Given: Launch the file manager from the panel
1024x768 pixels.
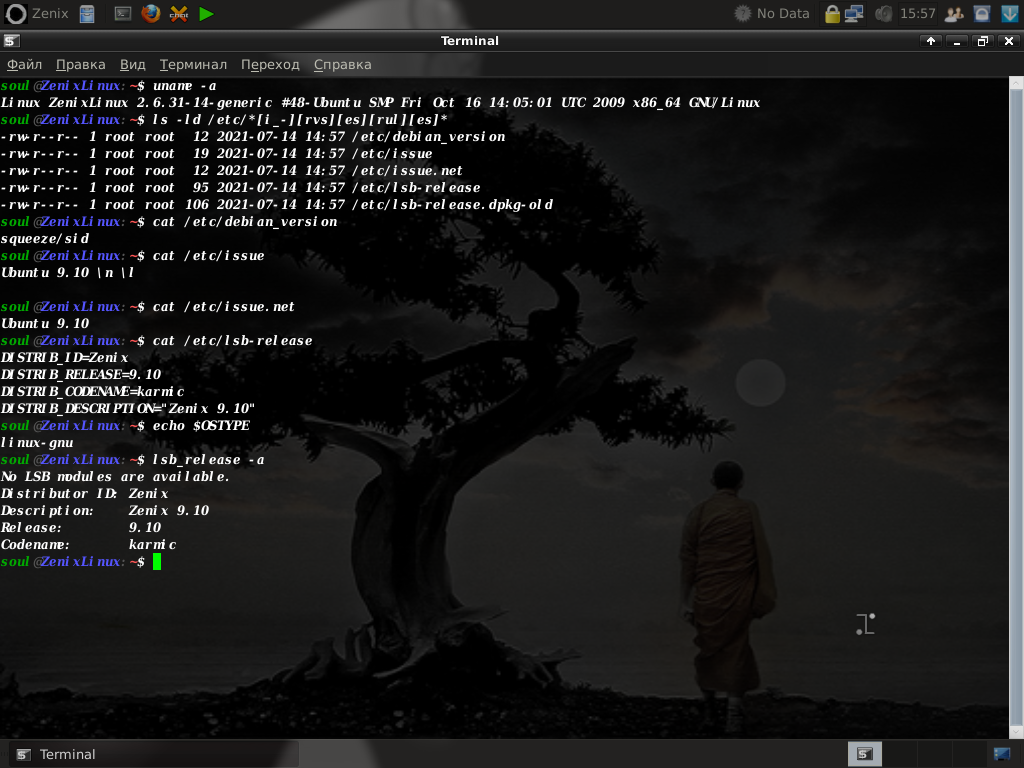Looking at the screenshot, I should (87, 14).
